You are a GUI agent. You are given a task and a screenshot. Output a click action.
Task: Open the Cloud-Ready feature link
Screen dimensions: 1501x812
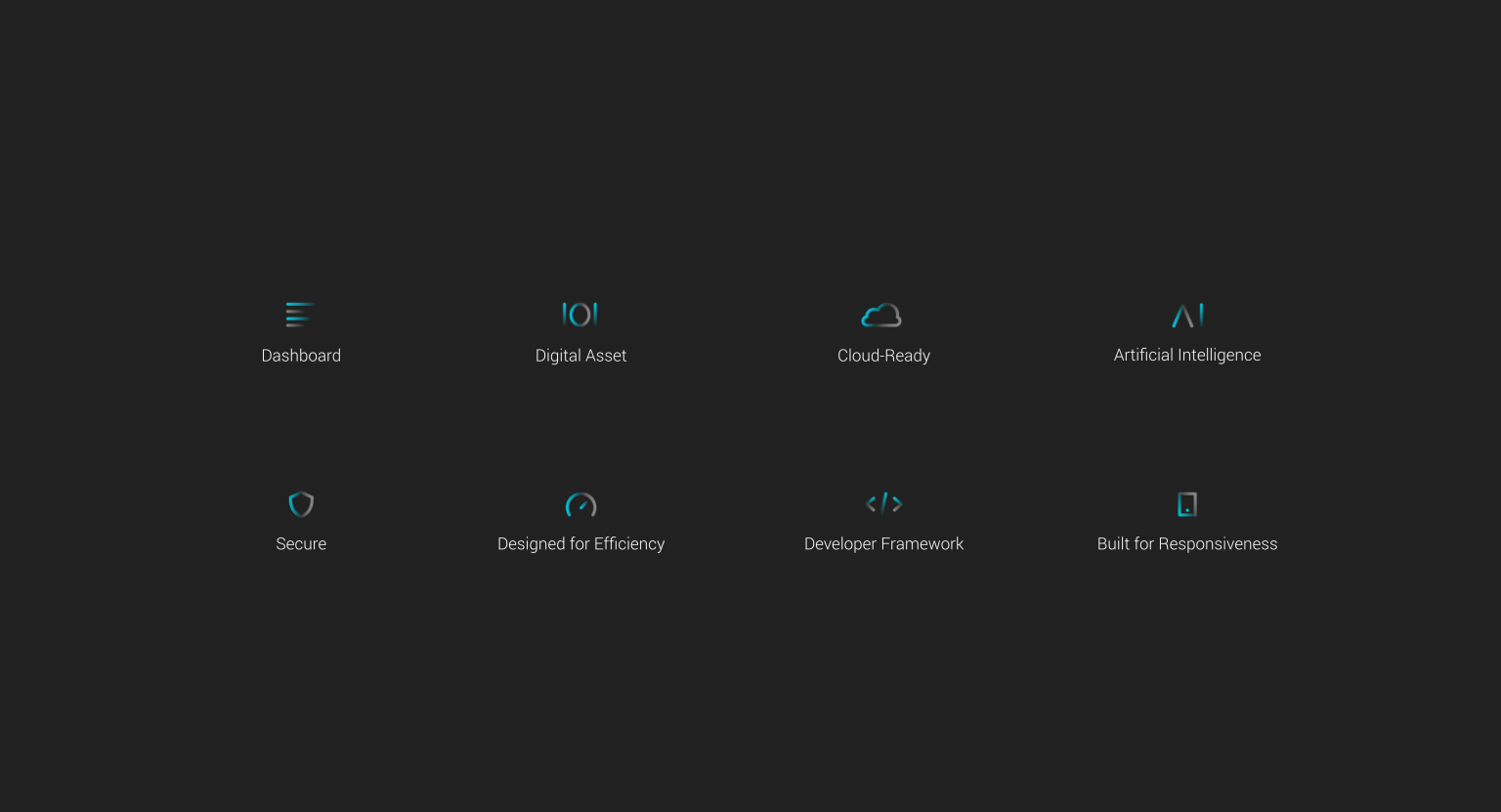(x=883, y=355)
